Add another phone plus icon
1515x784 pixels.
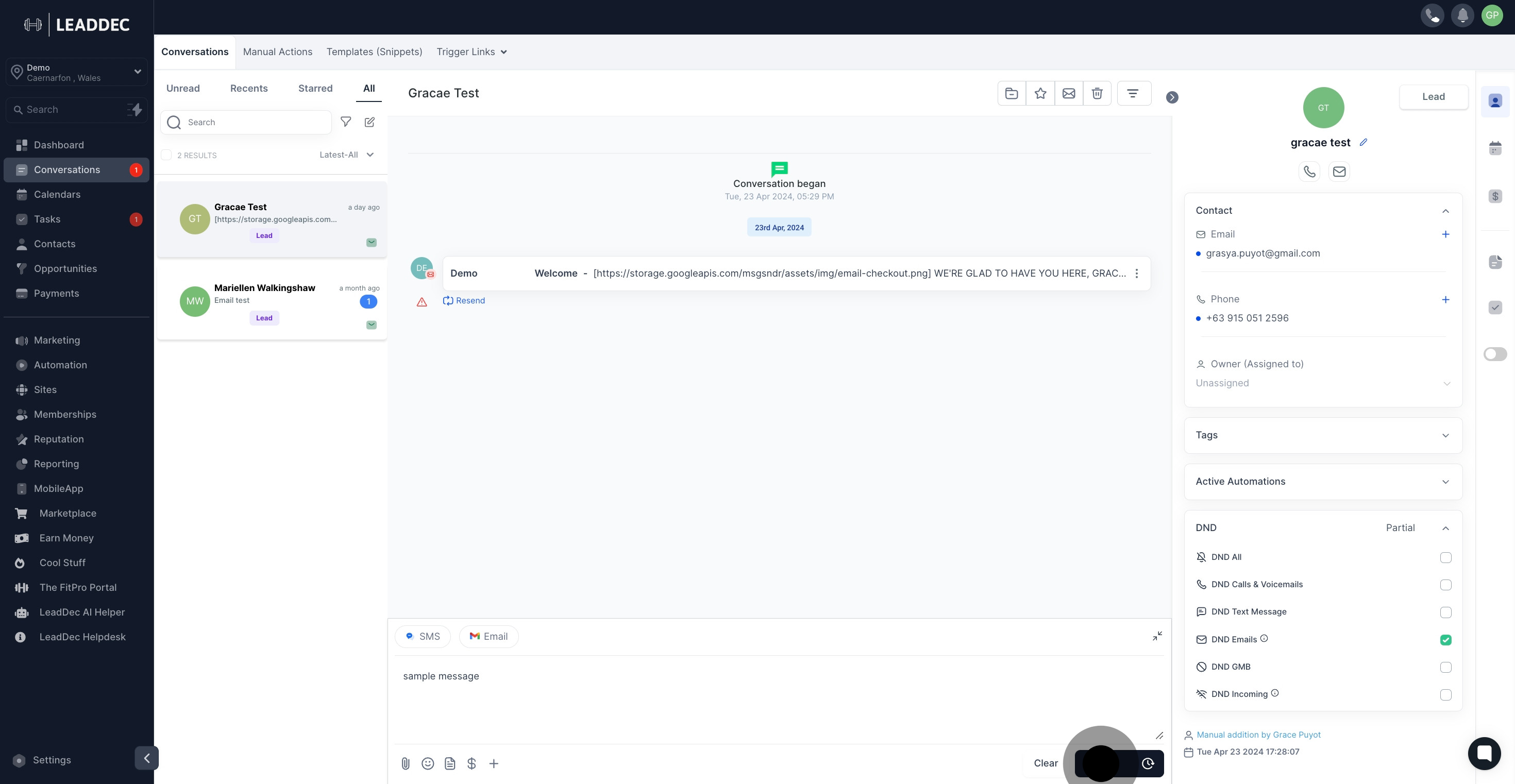pyautogui.click(x=1445, y=299)
